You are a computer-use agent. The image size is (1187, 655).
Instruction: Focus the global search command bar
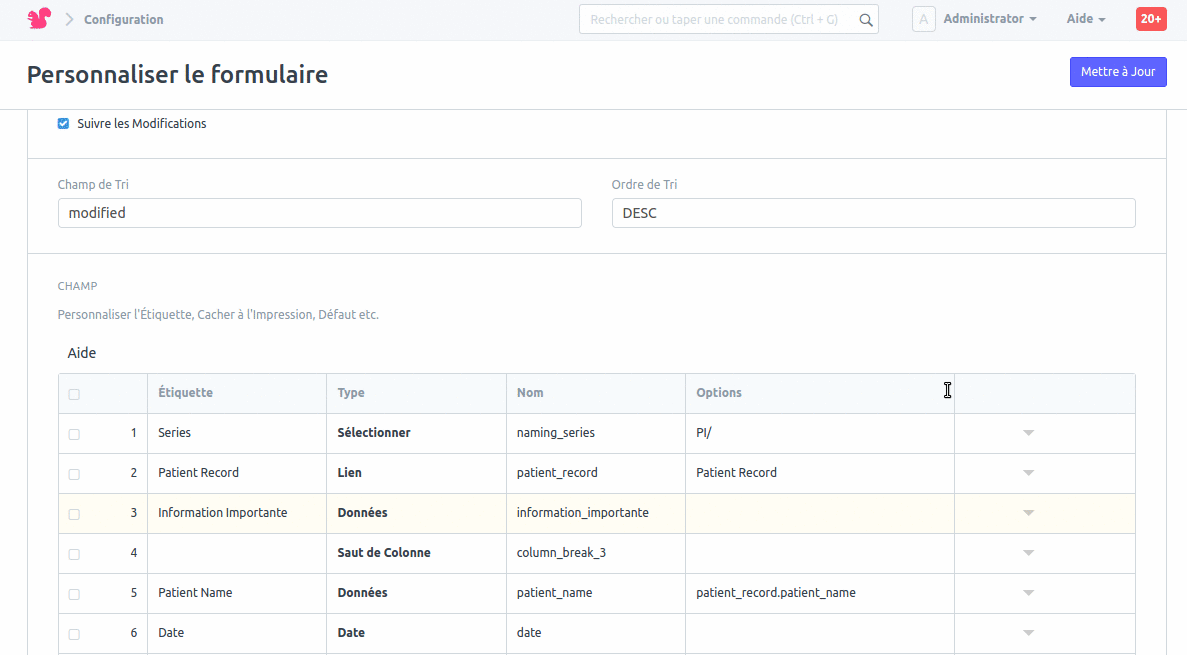715,19
